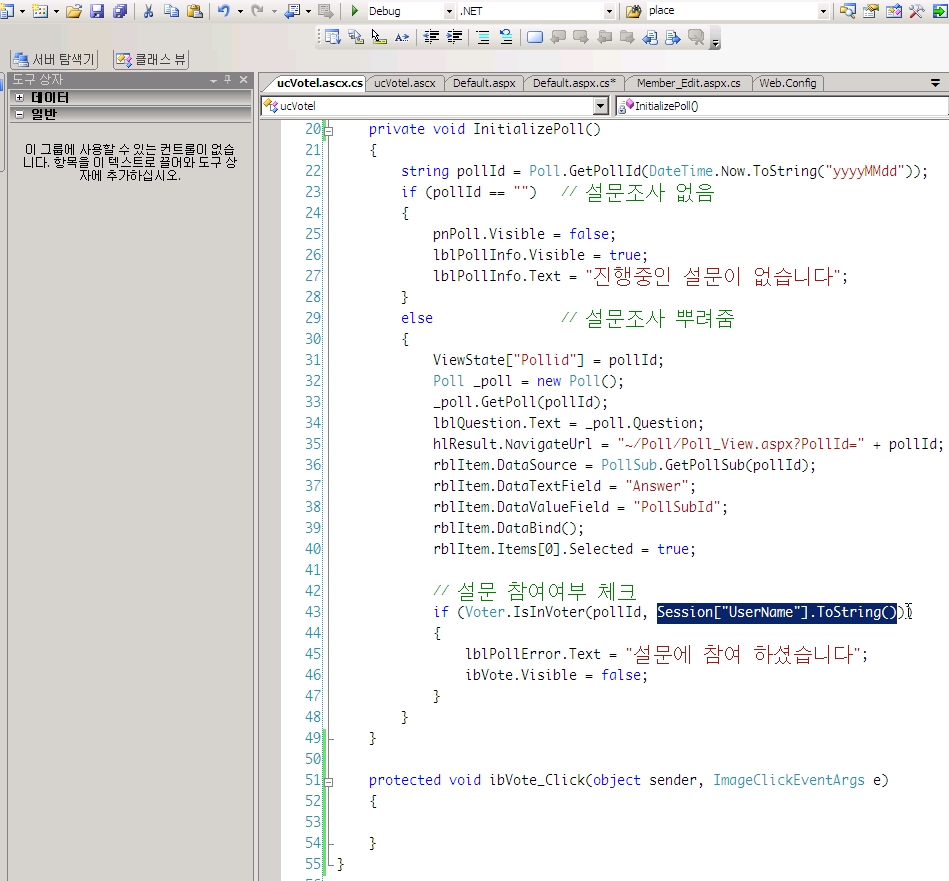Image resolution: width=949 pixels, height=881 pixels.
Task: Open the 클래스 뷰 panel tab
Action: click(x=152, y=59)
